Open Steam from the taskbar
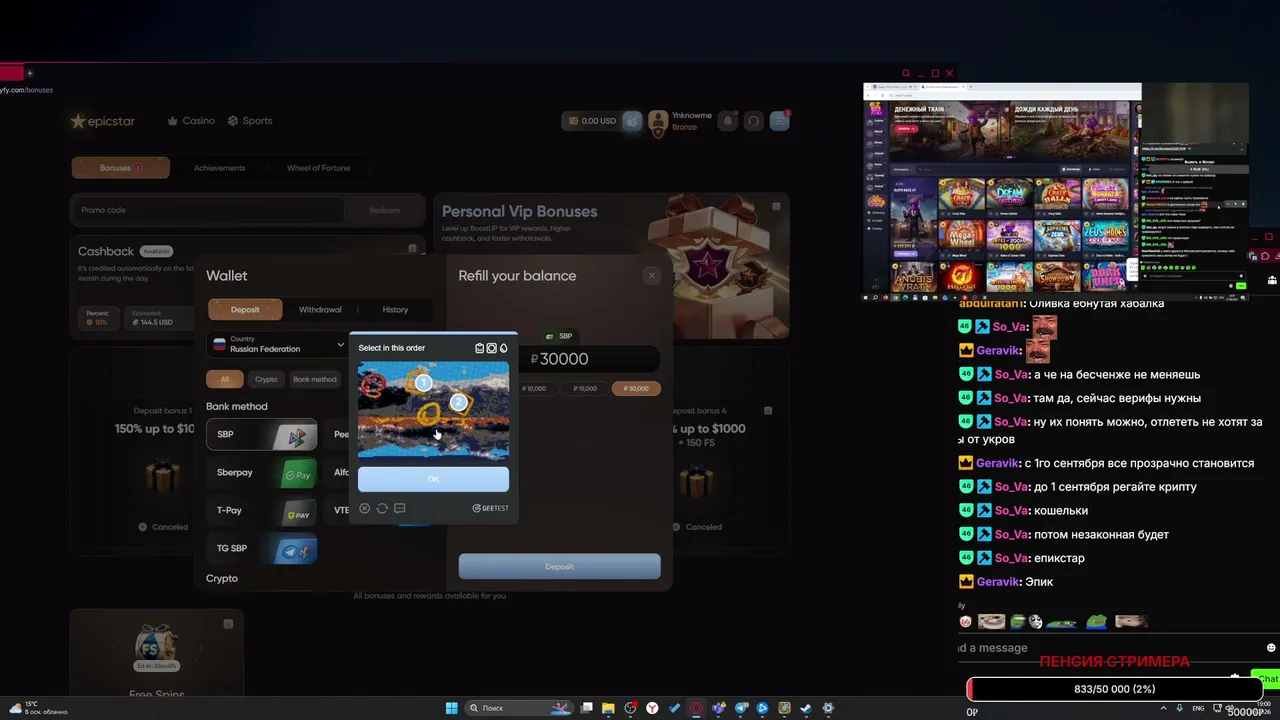This screenshot has height=720, width=1280. [x=806, y=708]
